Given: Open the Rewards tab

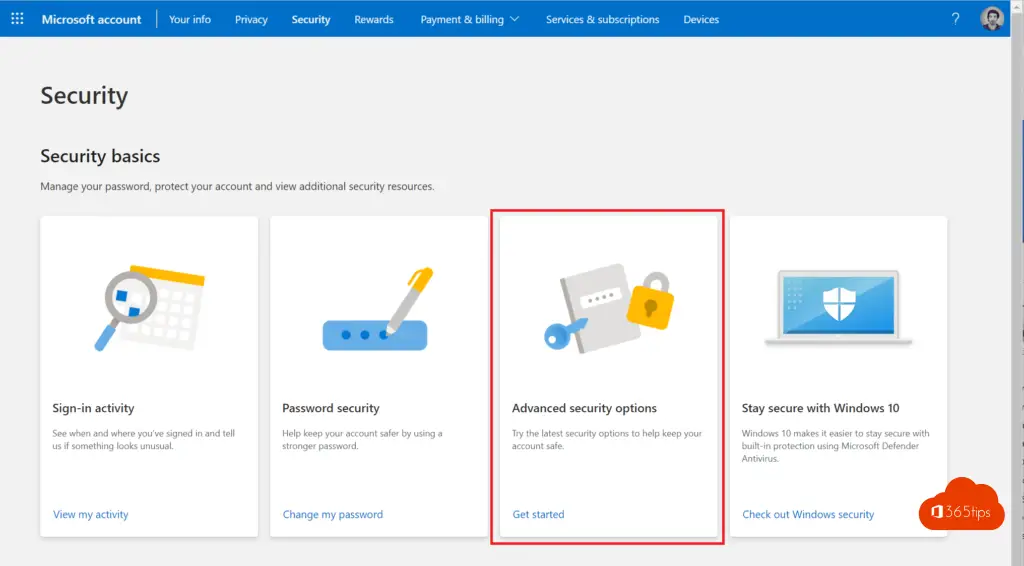Looking at the screenshot, I should point(374,20).
